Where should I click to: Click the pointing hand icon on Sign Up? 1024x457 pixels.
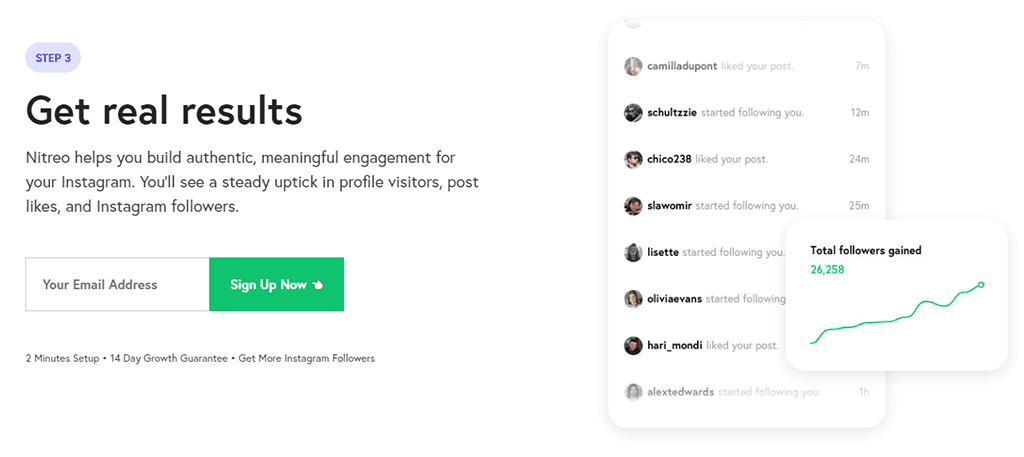pos(317,285)
